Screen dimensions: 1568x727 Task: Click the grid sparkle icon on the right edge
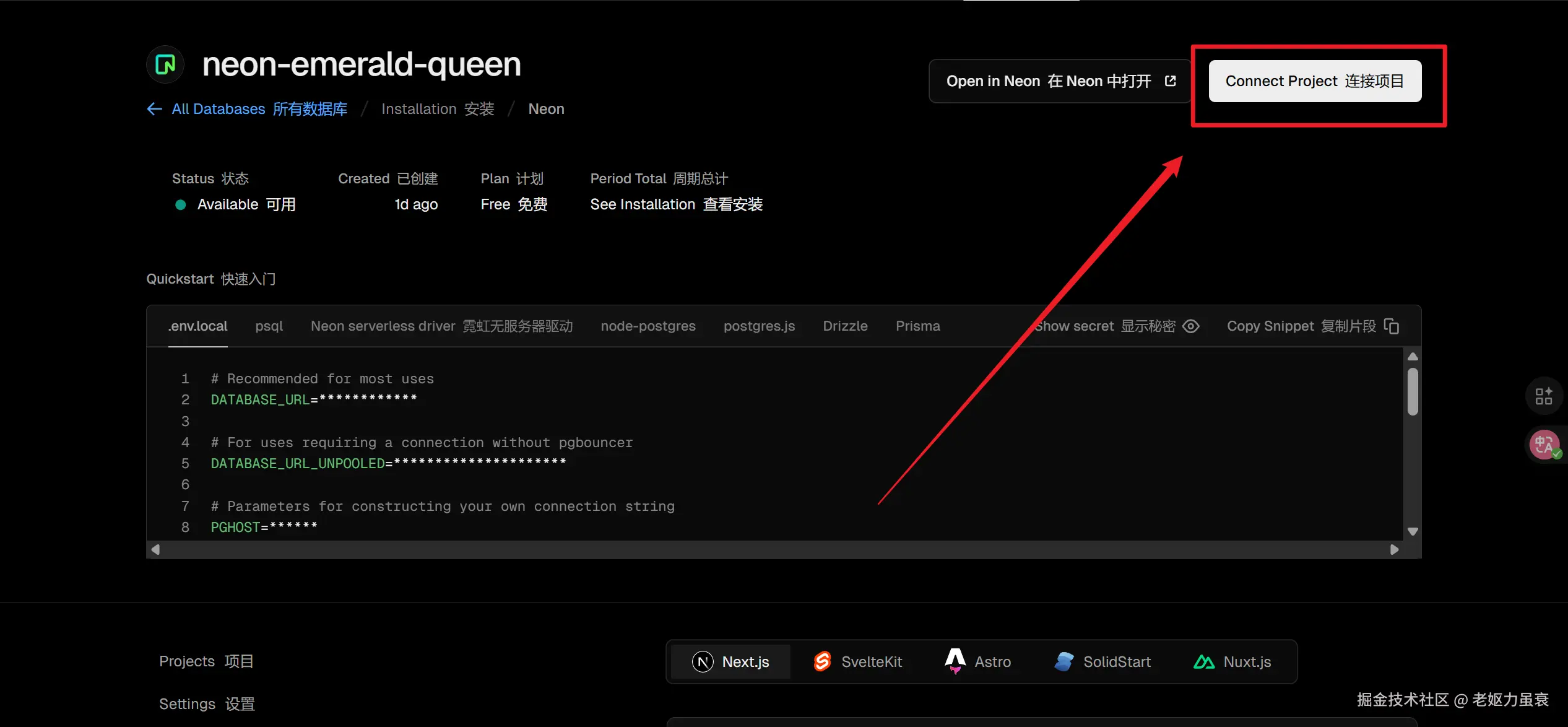coord(1543,396)
